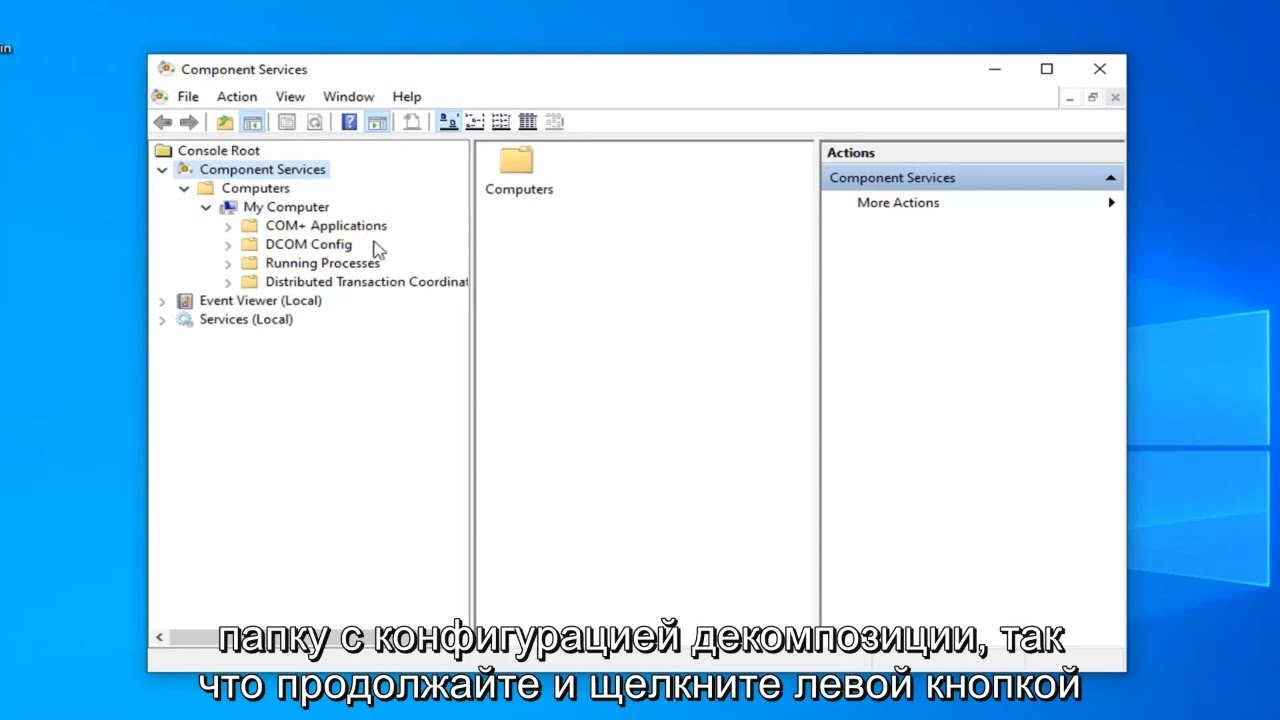Viewport: 1280px width, 720px height.
Task: Expand Event Viewer (Local) arrow
Action: (162, 301)
